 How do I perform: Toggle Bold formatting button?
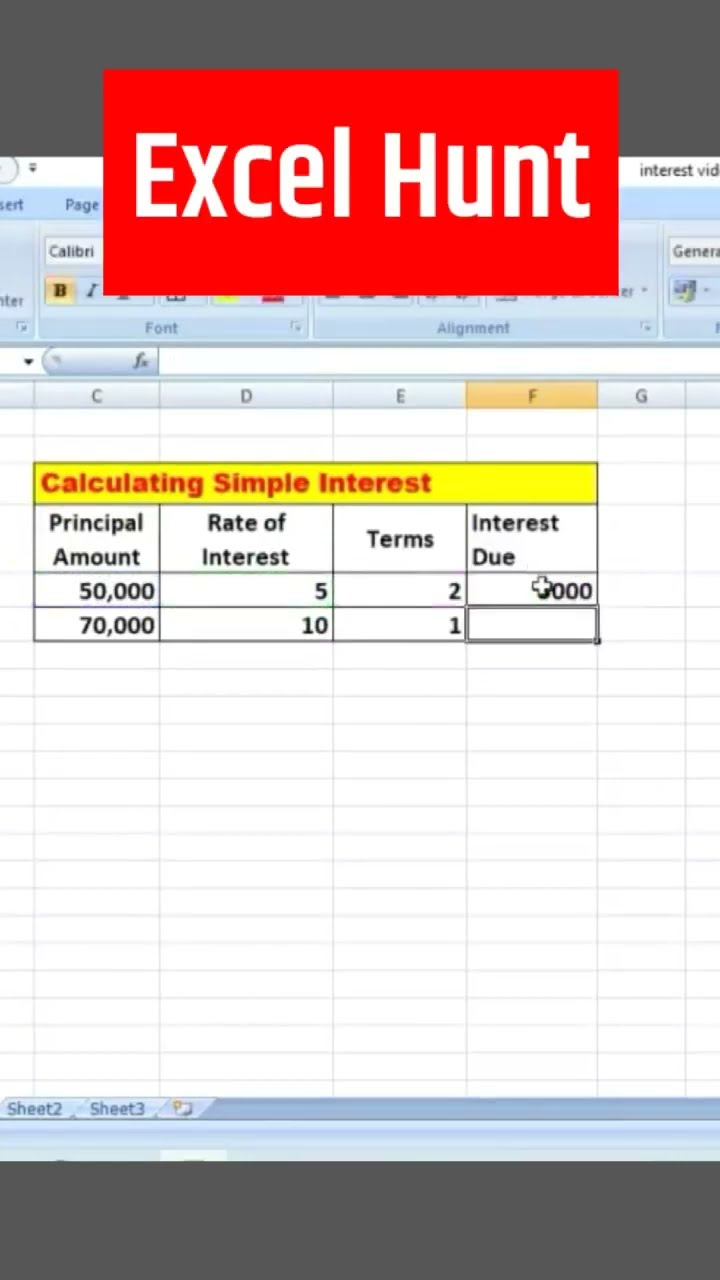[x=60, y=291]
